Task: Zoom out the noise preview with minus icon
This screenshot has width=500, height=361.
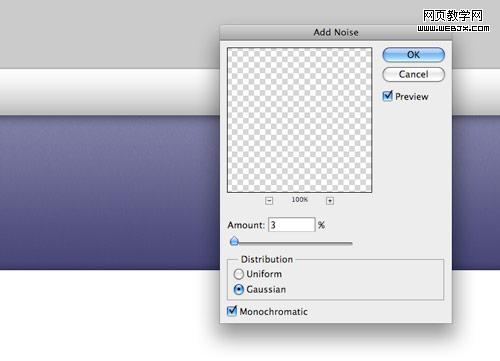Action: pos(269,201)
